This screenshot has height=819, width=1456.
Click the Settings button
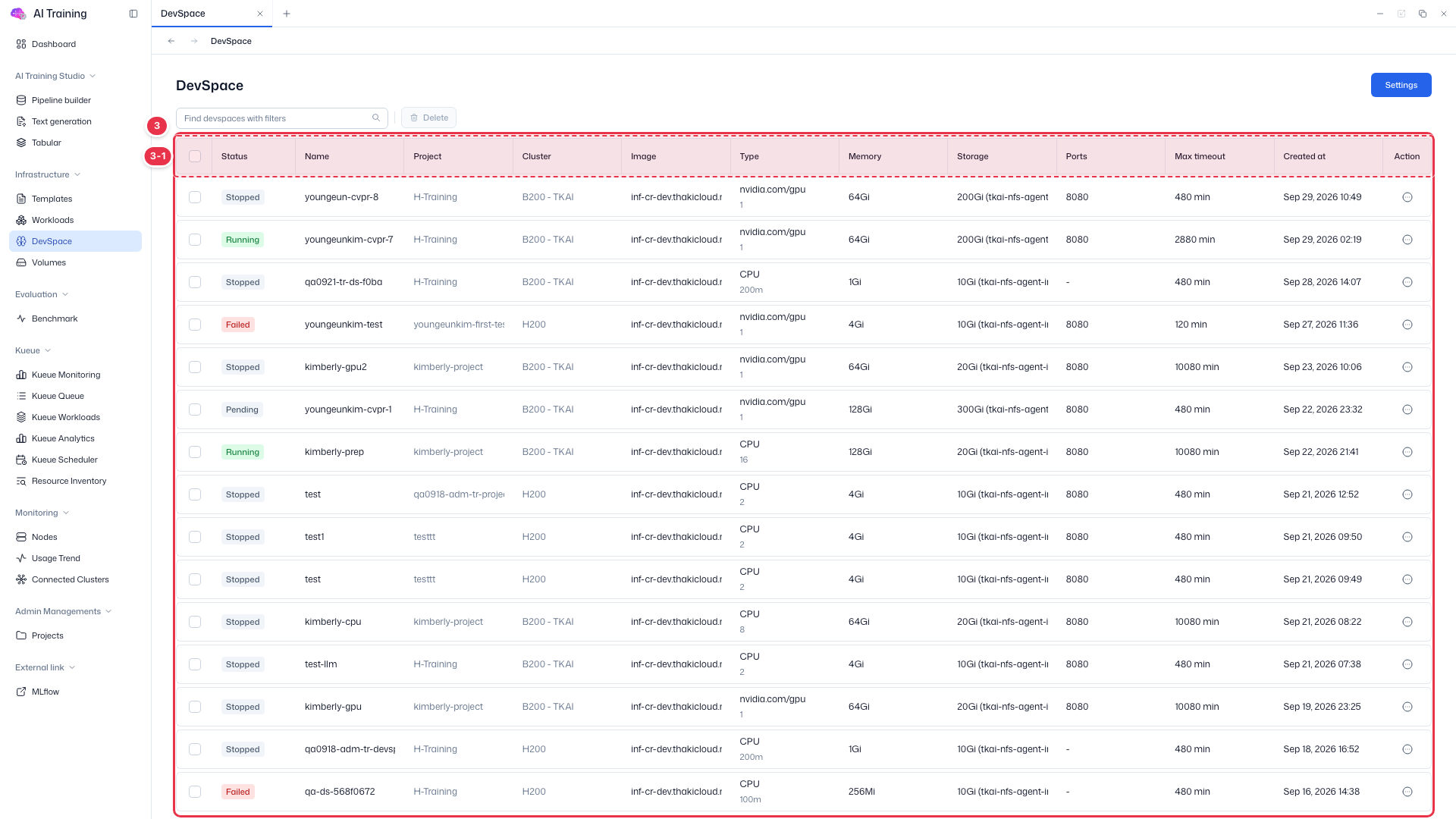pos(1401,85)
